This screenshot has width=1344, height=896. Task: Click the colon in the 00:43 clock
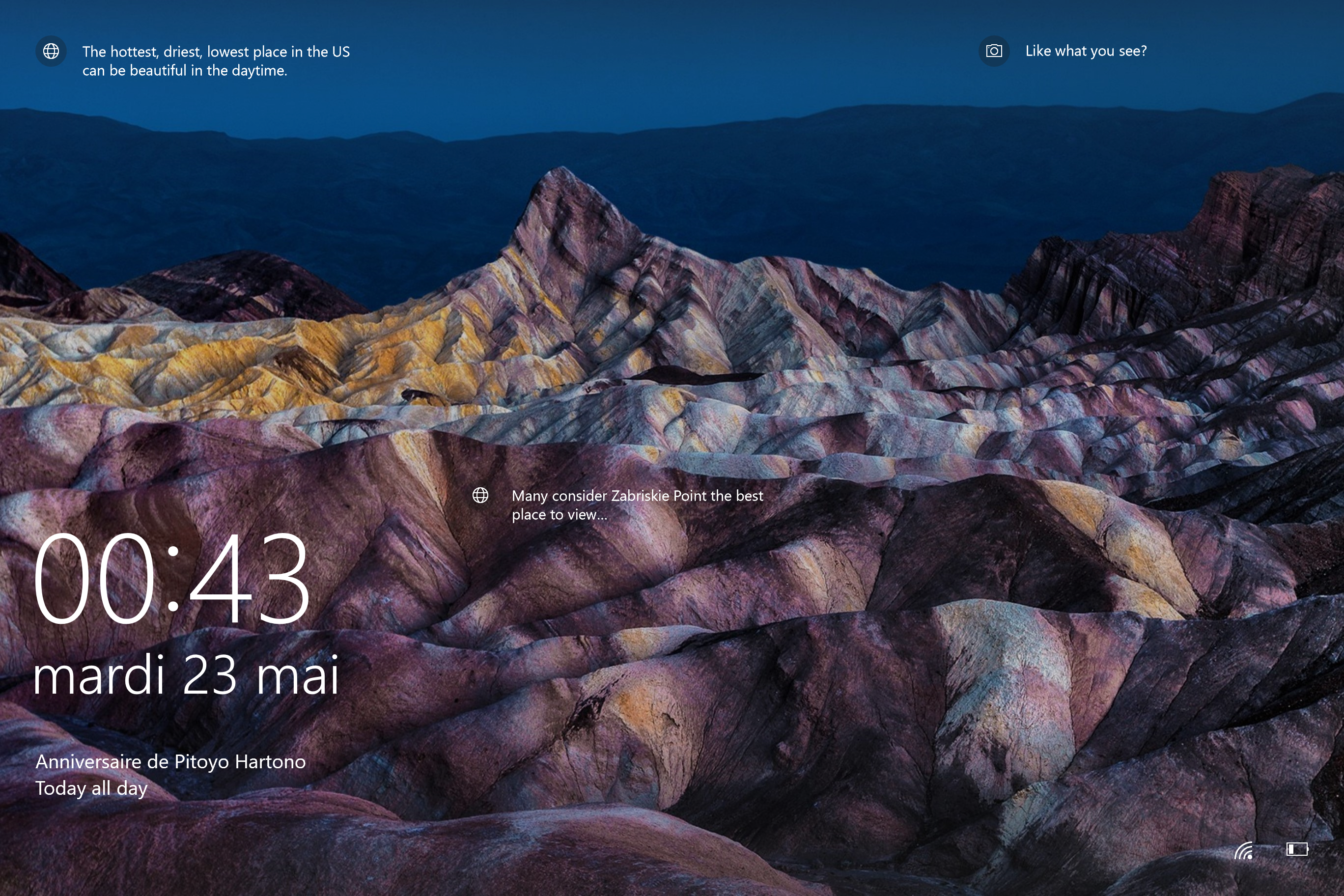[173, 578]
